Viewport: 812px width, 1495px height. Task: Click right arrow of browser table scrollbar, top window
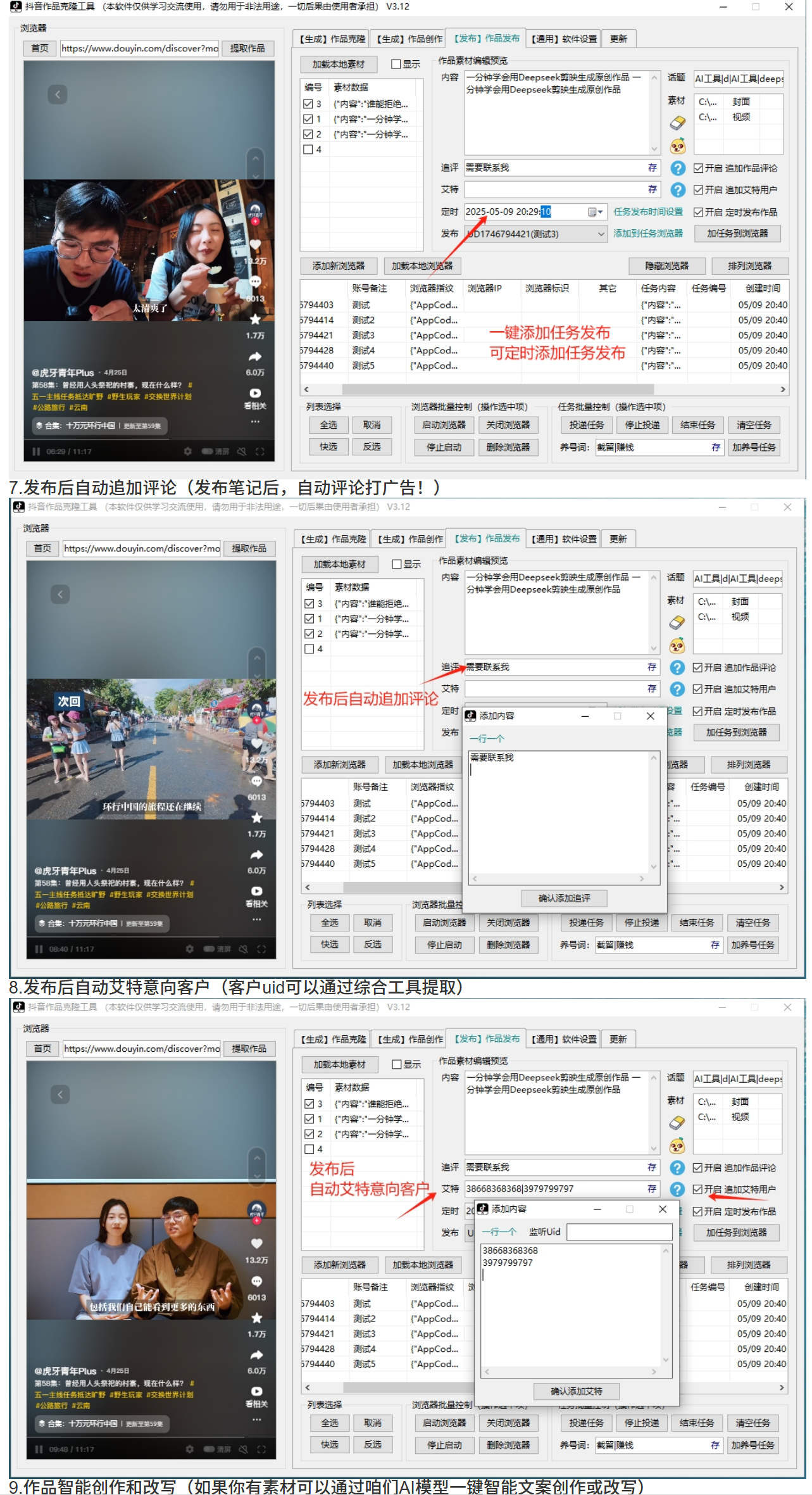(783, 389)
